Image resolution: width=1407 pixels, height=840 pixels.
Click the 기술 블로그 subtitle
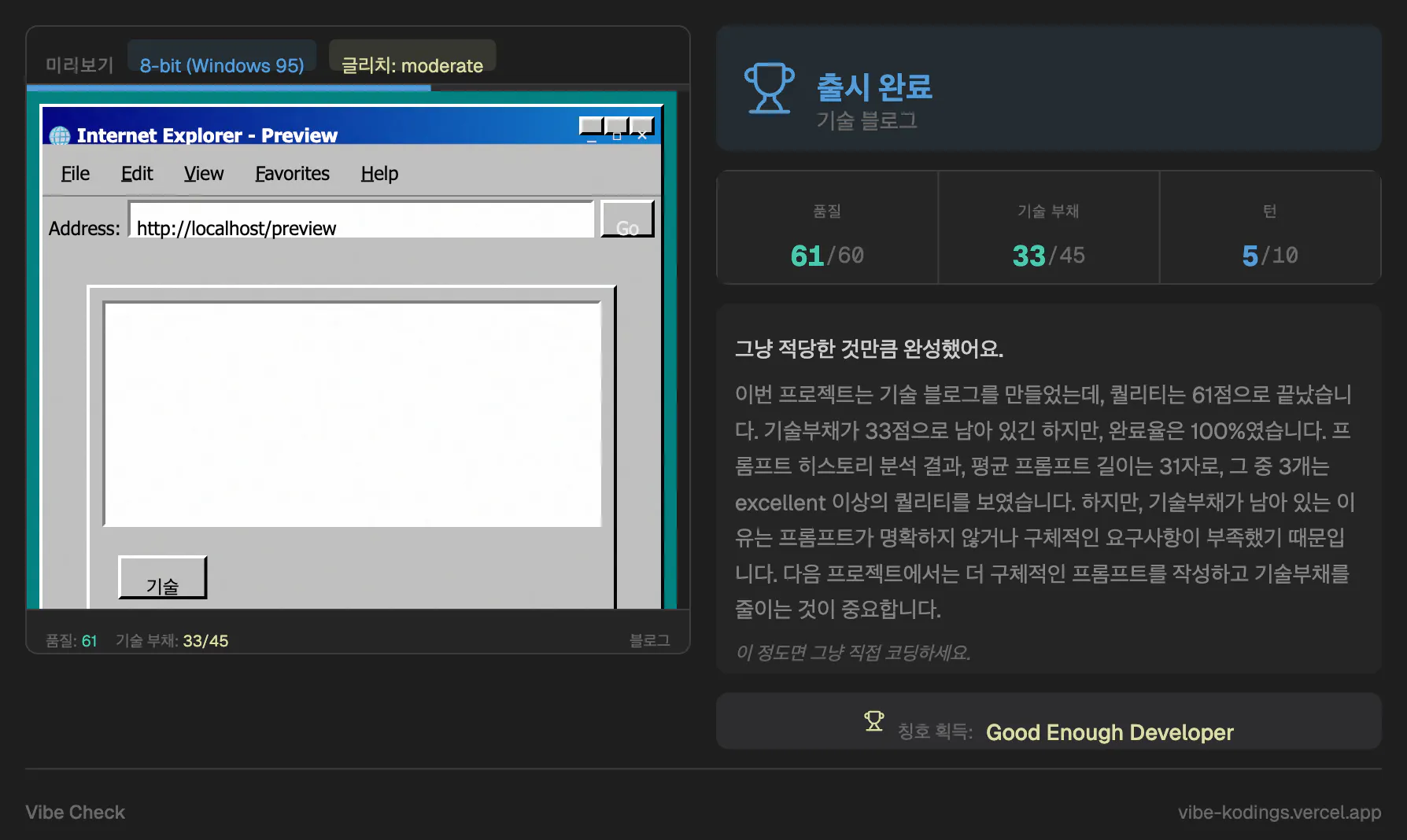coord(866,120)
